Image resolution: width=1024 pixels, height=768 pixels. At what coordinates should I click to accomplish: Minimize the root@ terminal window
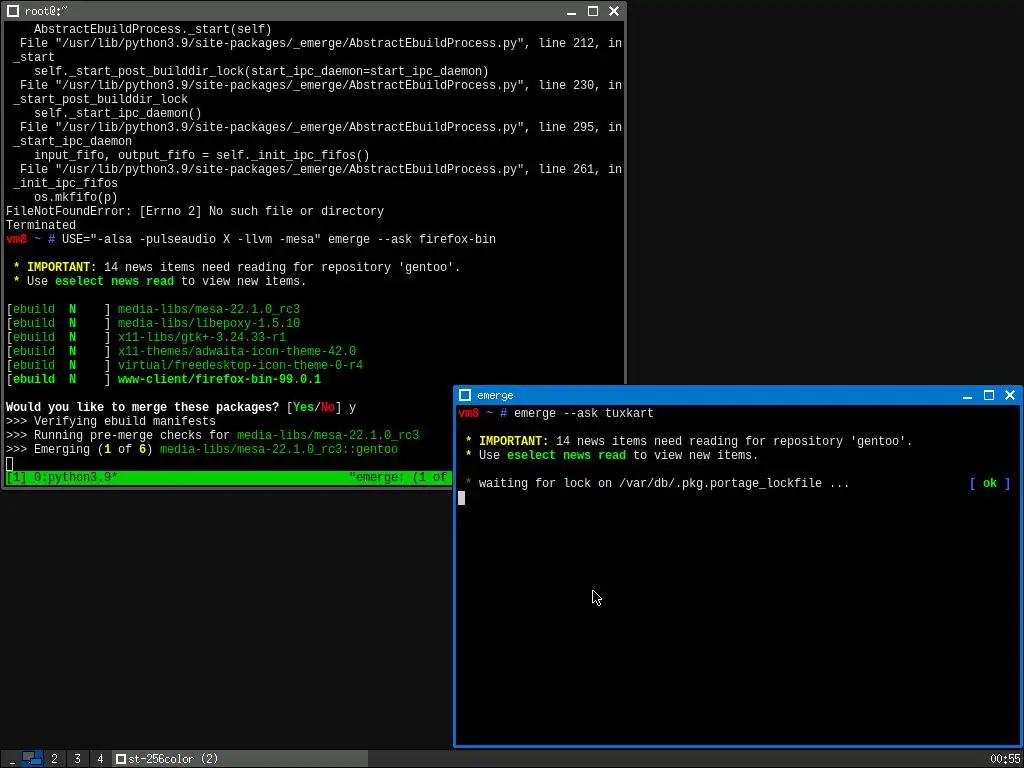click(571, 11)
